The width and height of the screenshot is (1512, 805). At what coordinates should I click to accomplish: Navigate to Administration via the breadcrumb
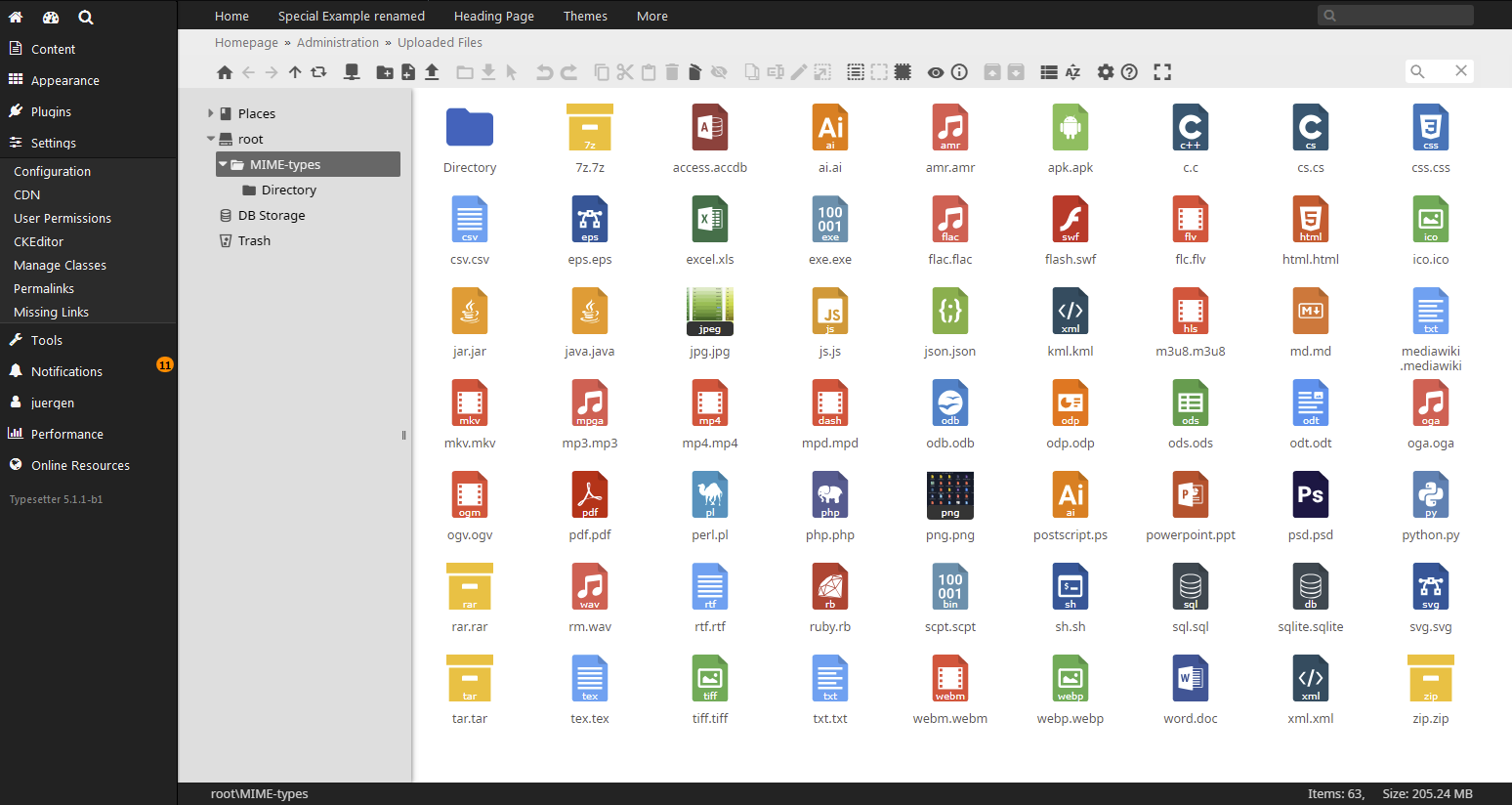point(338,42)
